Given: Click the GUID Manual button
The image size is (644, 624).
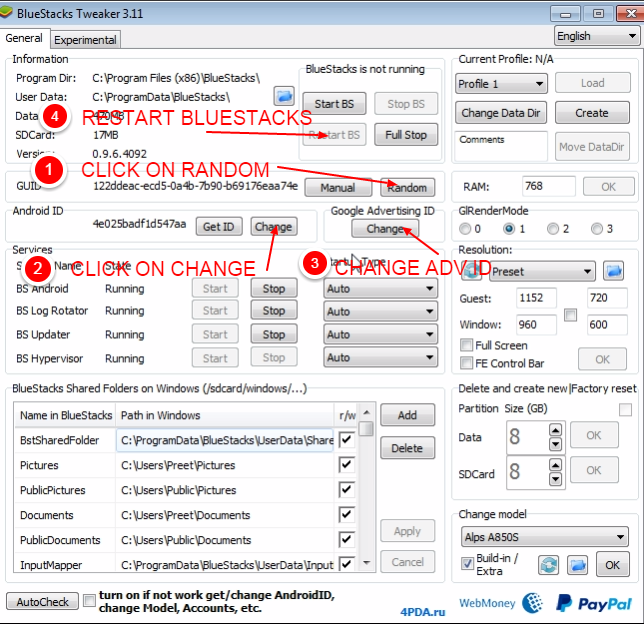Looking at the screenshot, I should (x=338, y=188).
